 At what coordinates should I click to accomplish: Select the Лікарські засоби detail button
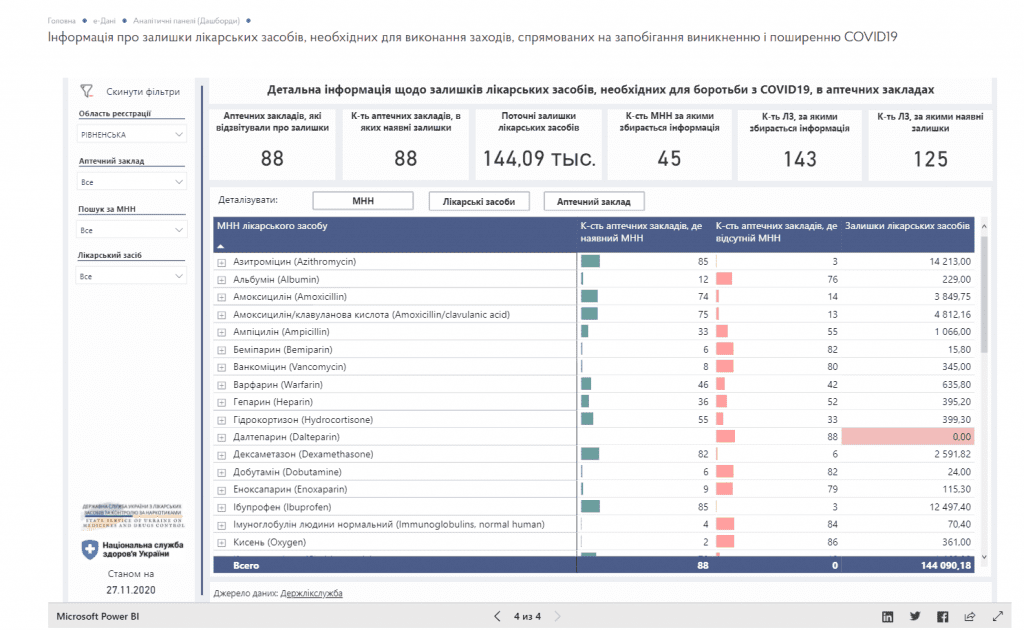(478, 201)
